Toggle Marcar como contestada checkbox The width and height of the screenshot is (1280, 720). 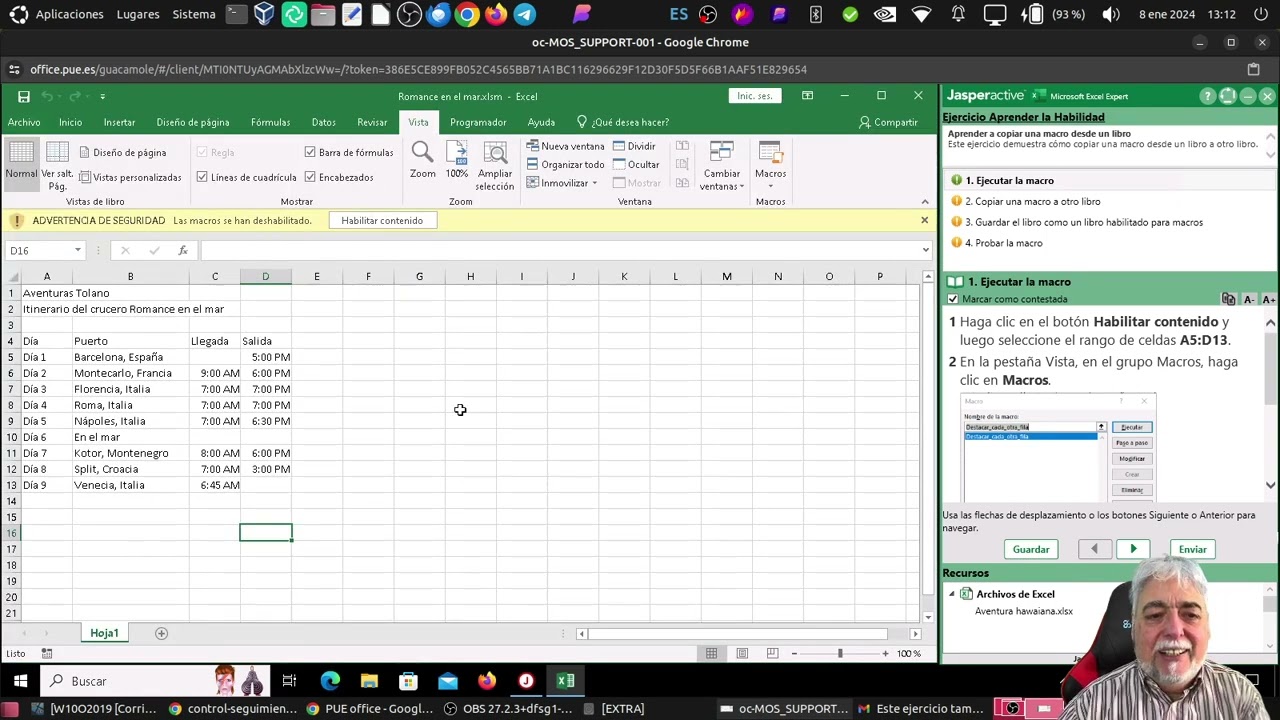pos(952,299)
